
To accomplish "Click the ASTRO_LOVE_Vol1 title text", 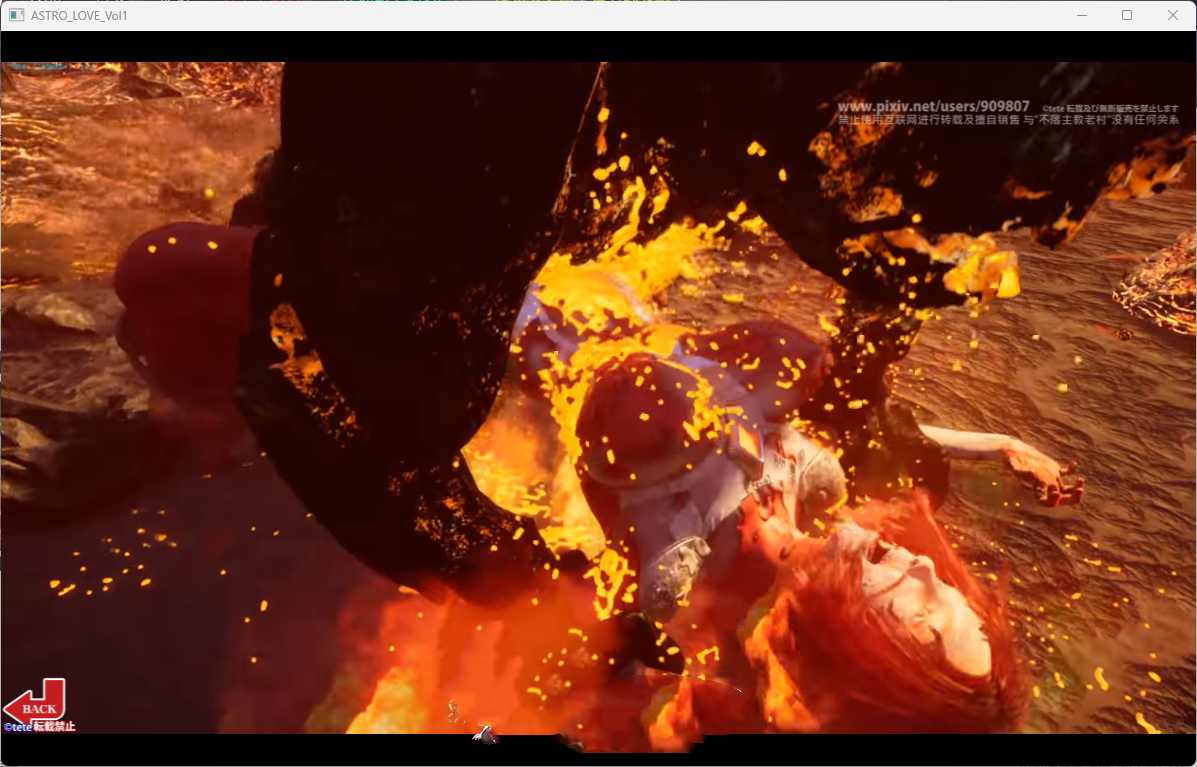I will pos(79,16).
